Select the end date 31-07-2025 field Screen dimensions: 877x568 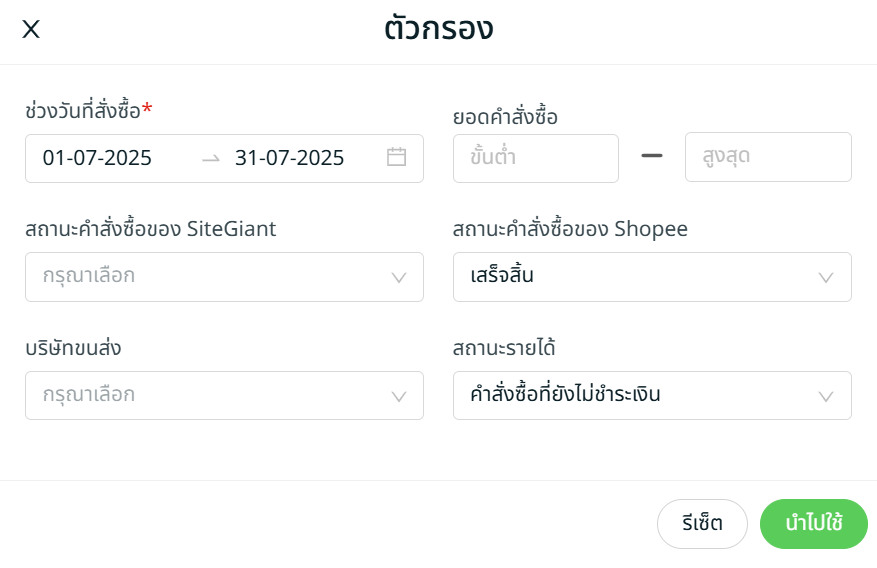pos(289,158)
